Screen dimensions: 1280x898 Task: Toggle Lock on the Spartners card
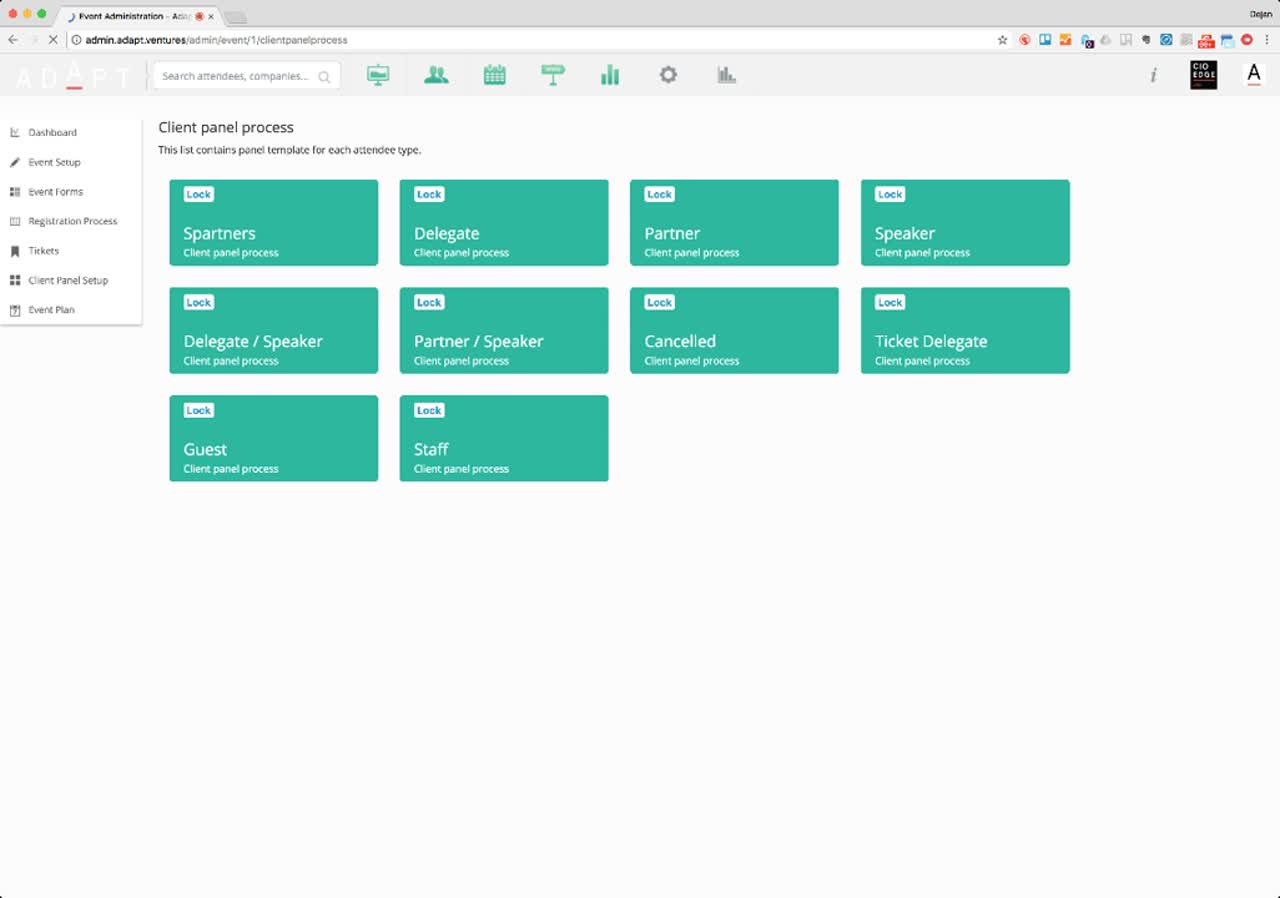tap(199, 194)
